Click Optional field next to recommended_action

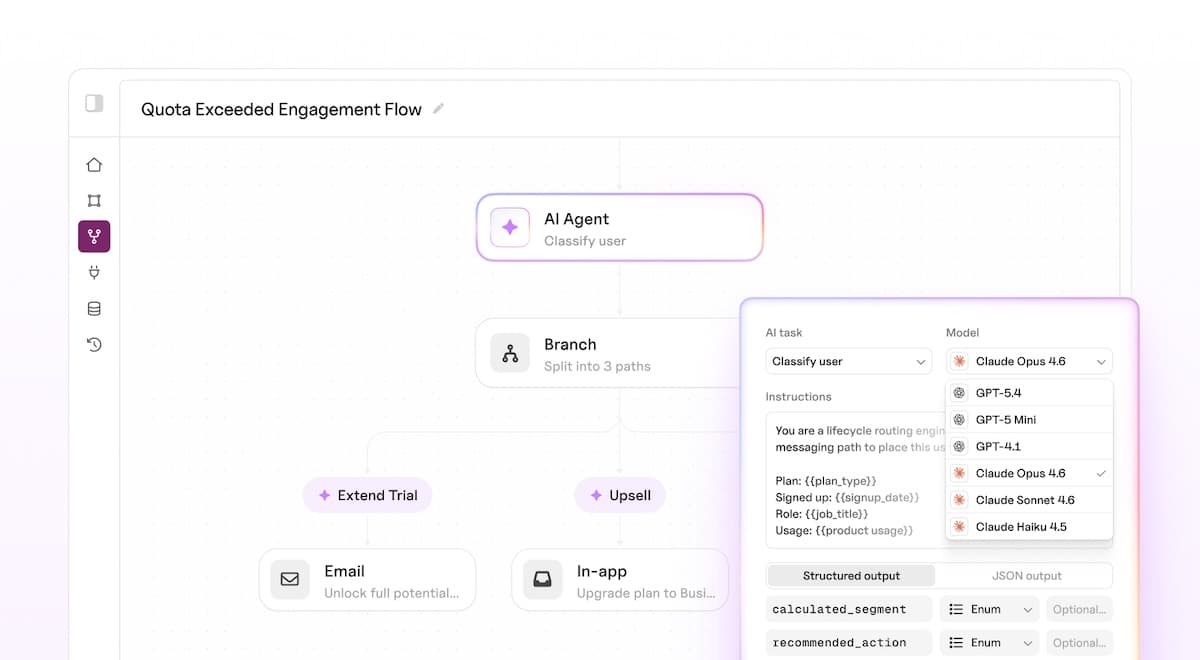point(1079,643)
